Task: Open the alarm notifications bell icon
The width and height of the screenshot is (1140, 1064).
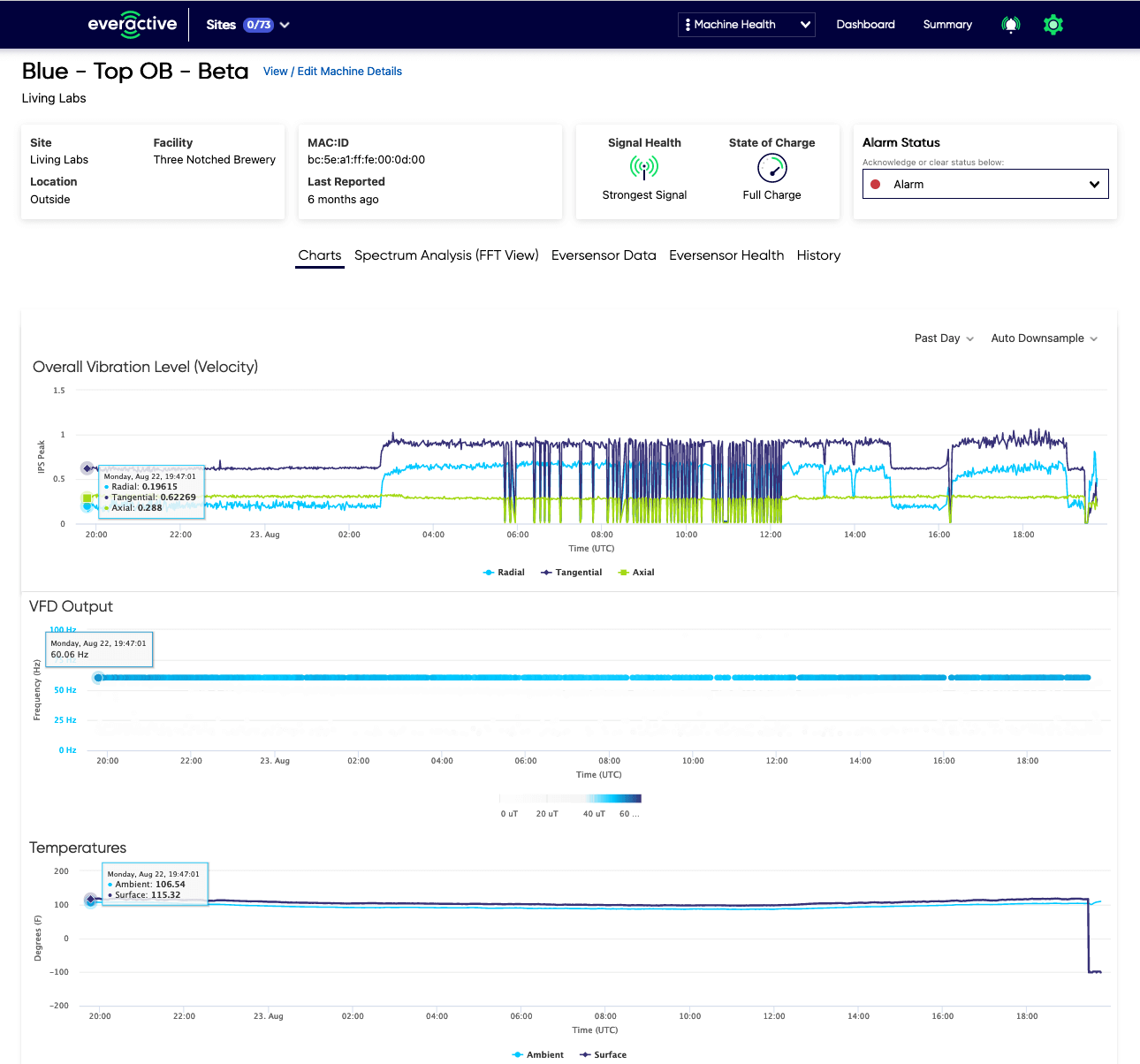Action: [1010, 25]
